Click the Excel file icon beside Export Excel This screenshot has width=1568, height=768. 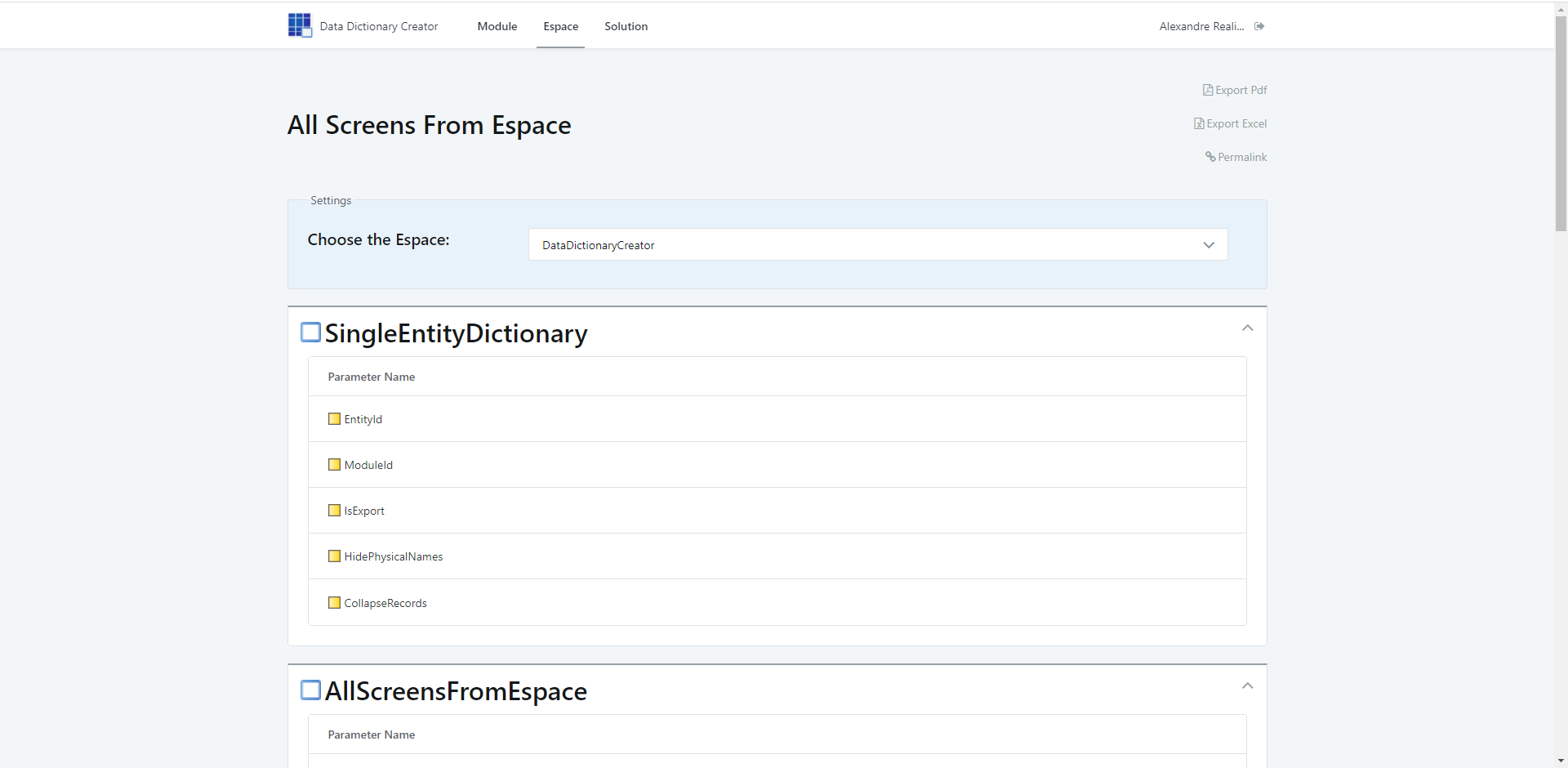click(1199, 123)
